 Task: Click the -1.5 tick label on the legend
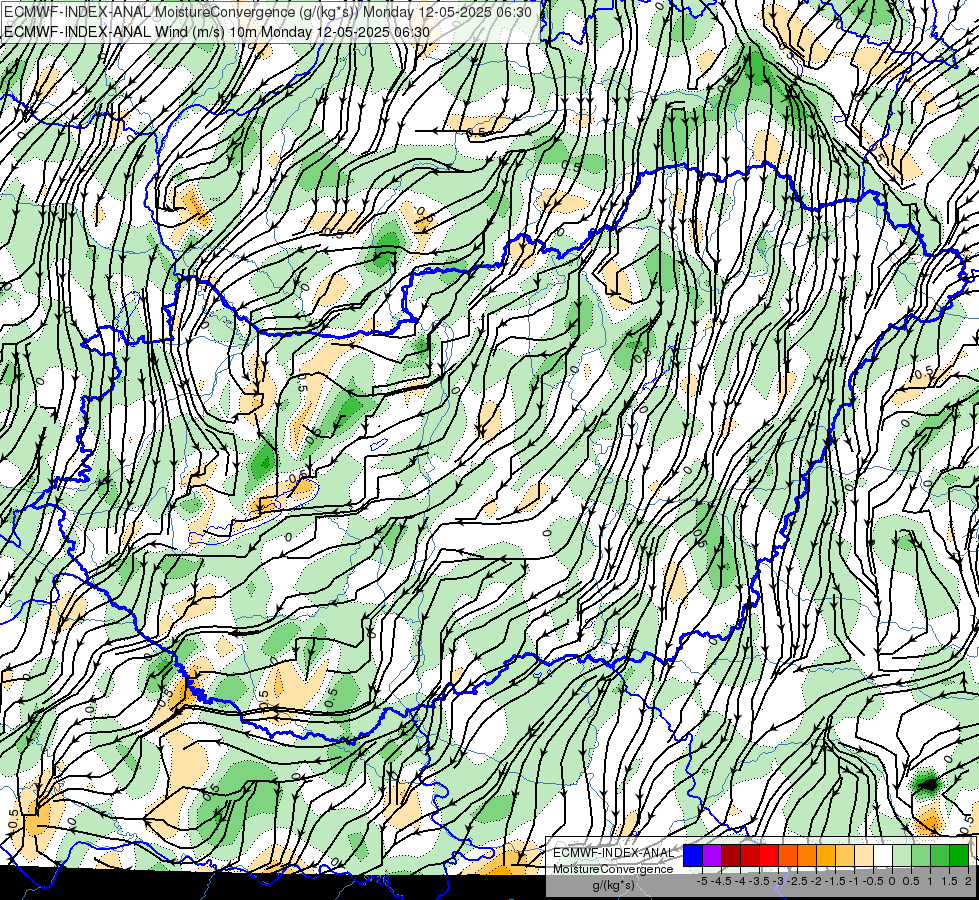(835, 881)
